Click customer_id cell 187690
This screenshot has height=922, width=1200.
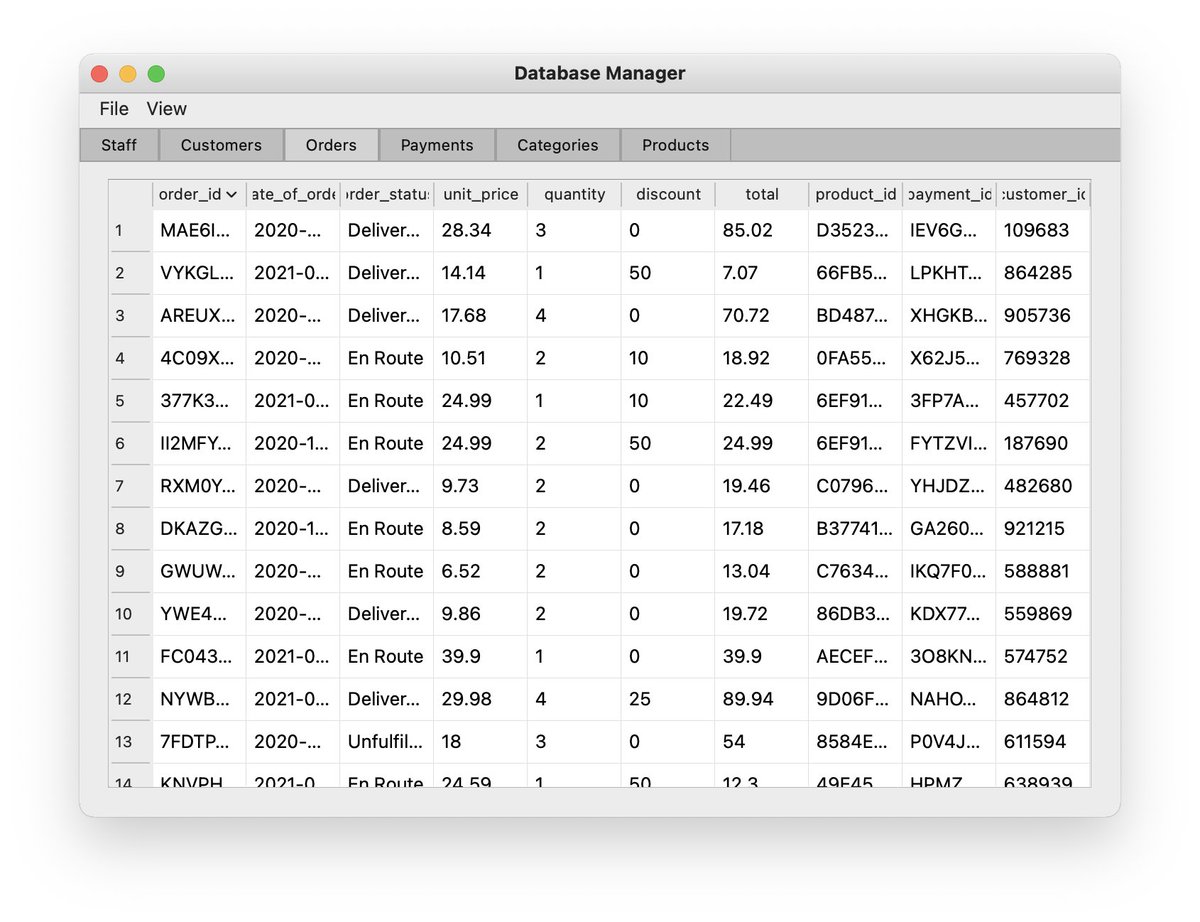(1043, 443)
